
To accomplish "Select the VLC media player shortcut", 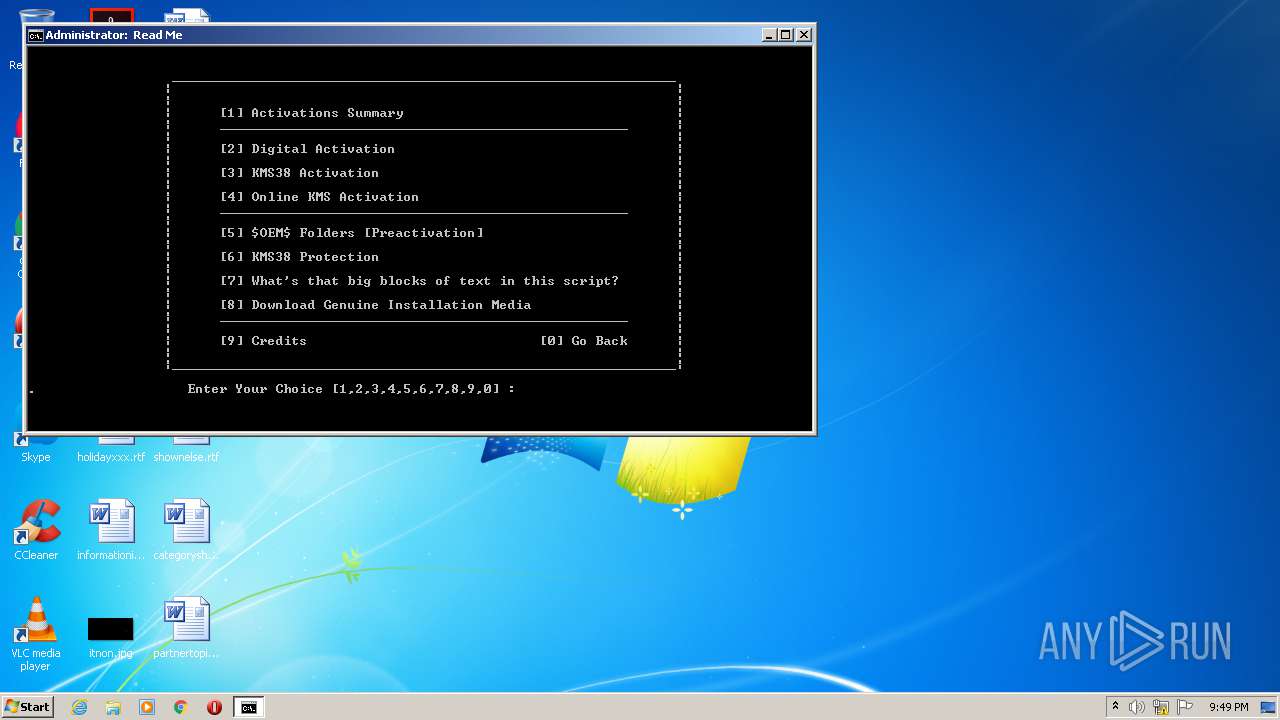I will tap(36, 634).
